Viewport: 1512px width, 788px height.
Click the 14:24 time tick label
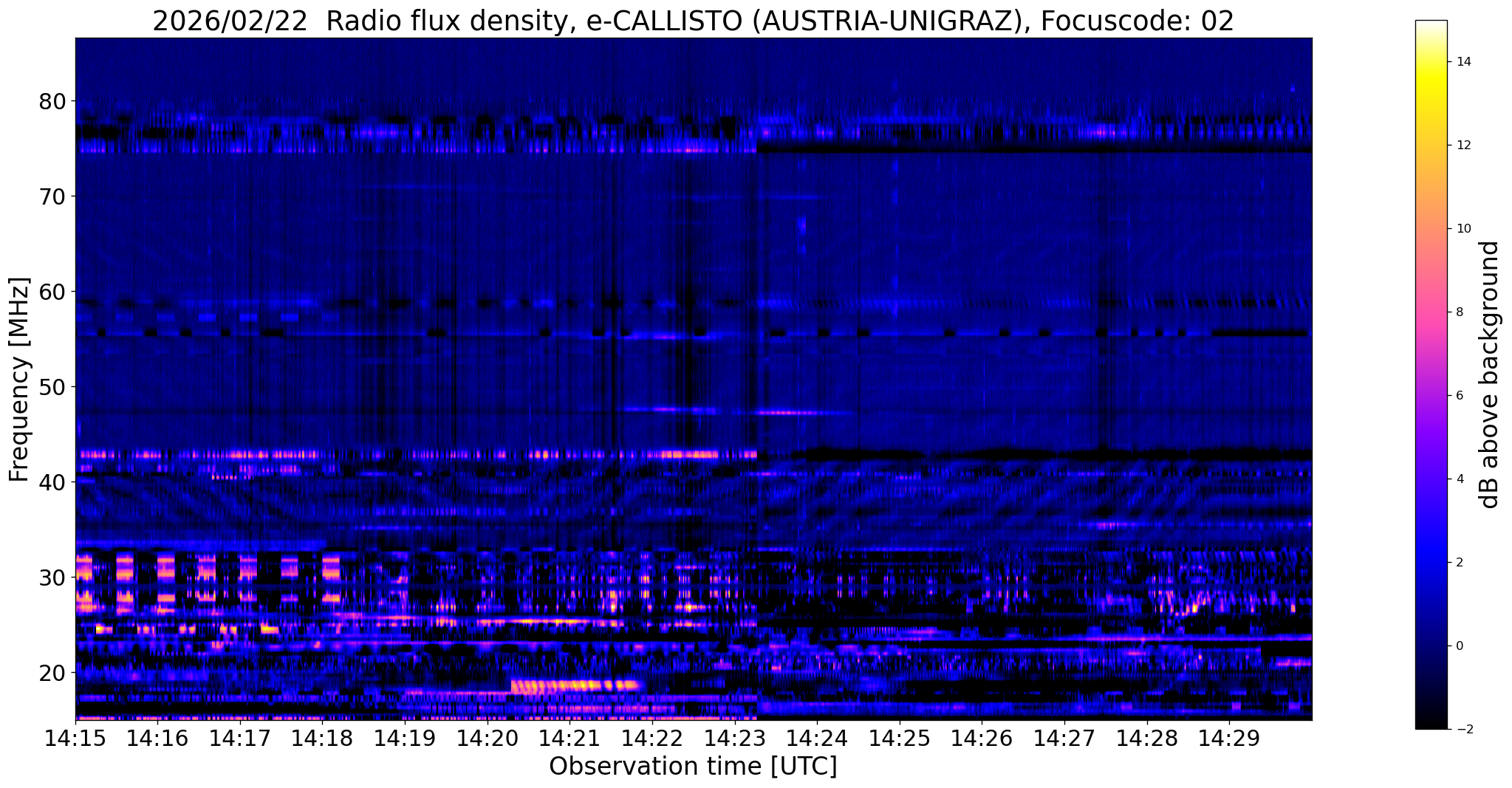817,738
